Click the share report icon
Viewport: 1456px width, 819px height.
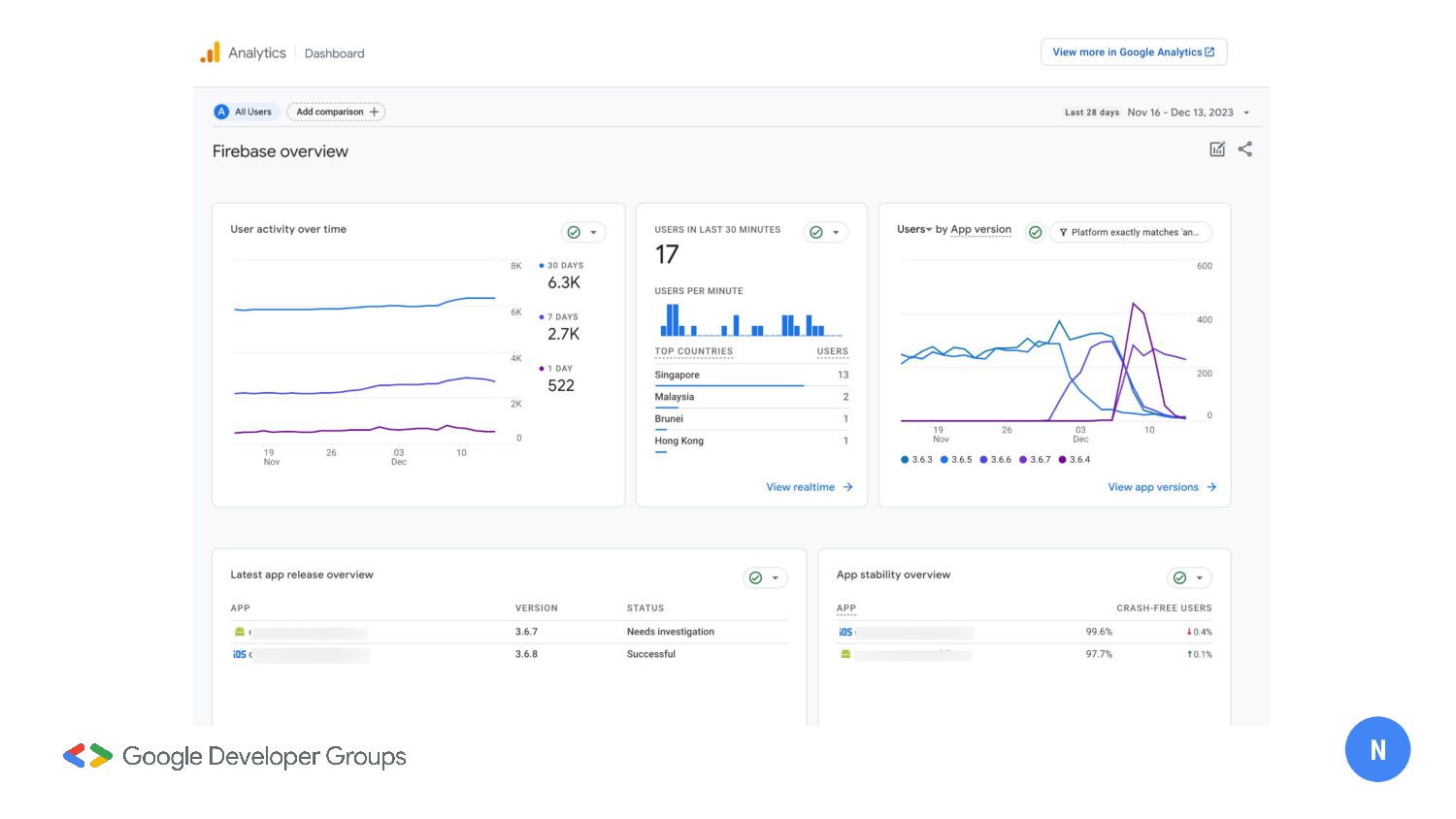1245,149
